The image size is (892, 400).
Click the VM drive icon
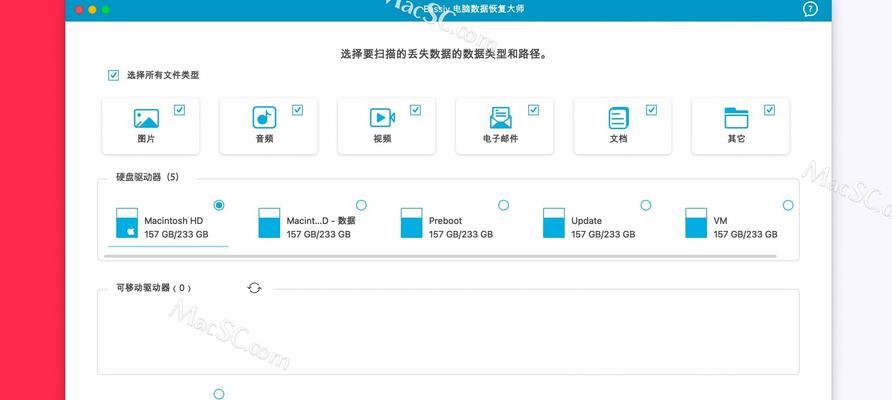[696, 222]
